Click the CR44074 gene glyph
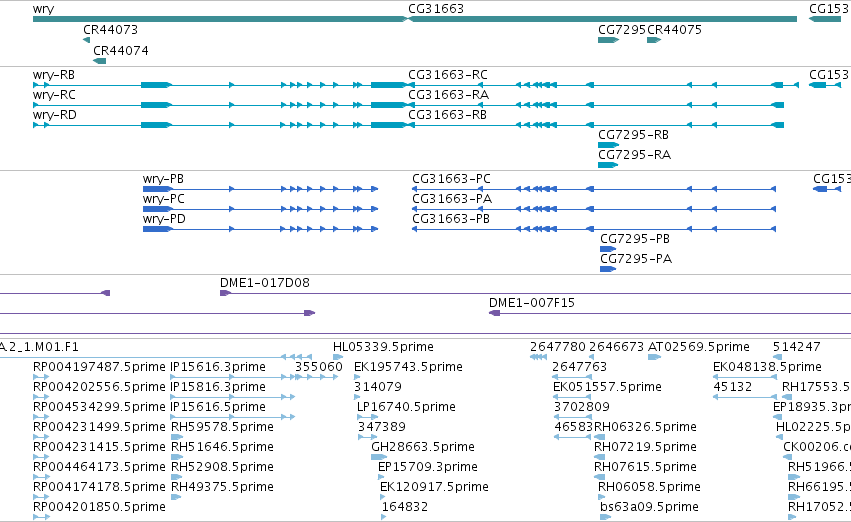Image resolution: width=851 pixels, height=522 pixels. coord(100,61)
